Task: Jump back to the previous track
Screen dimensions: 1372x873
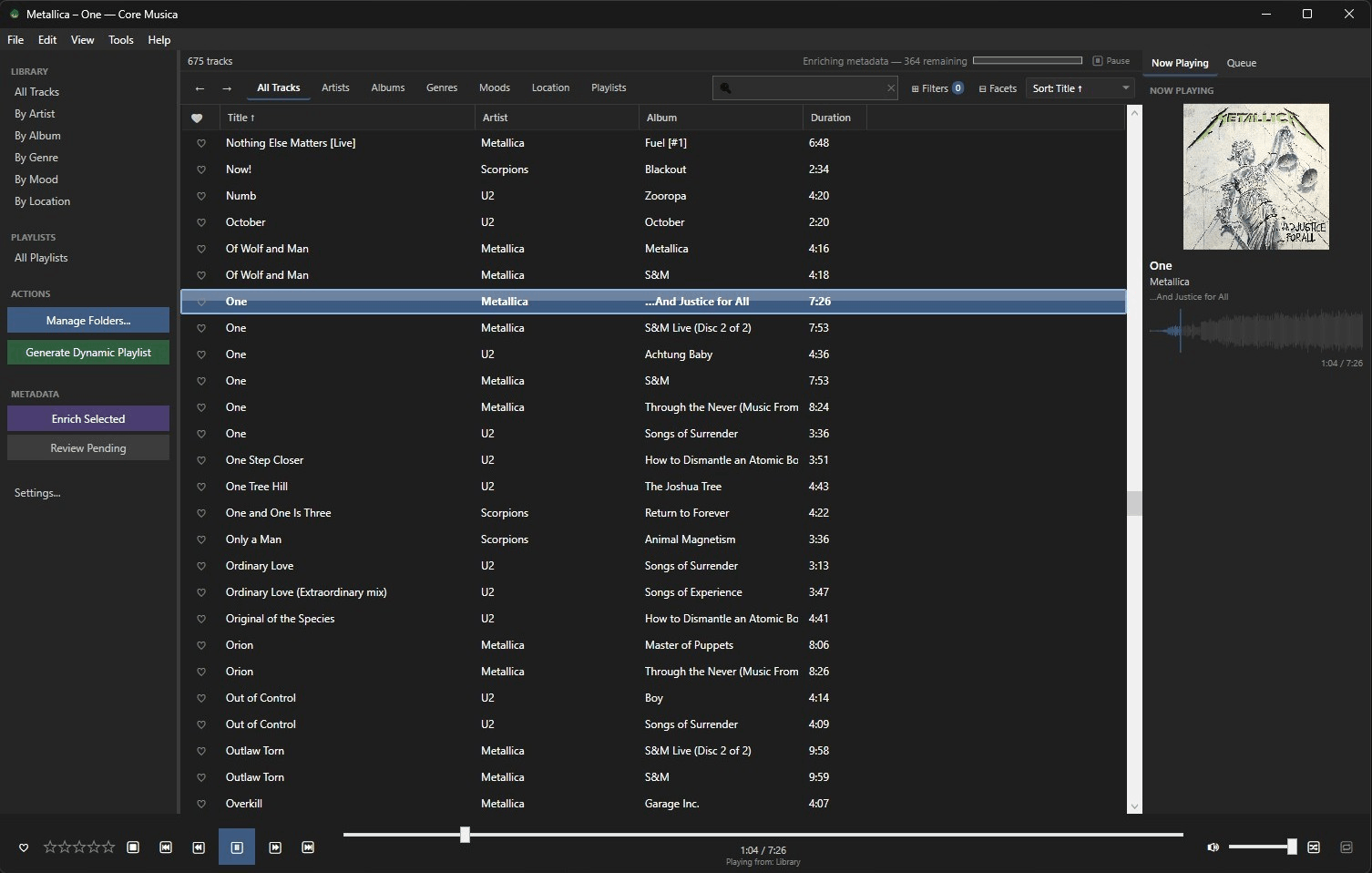Action: click(x=166, y=847)
